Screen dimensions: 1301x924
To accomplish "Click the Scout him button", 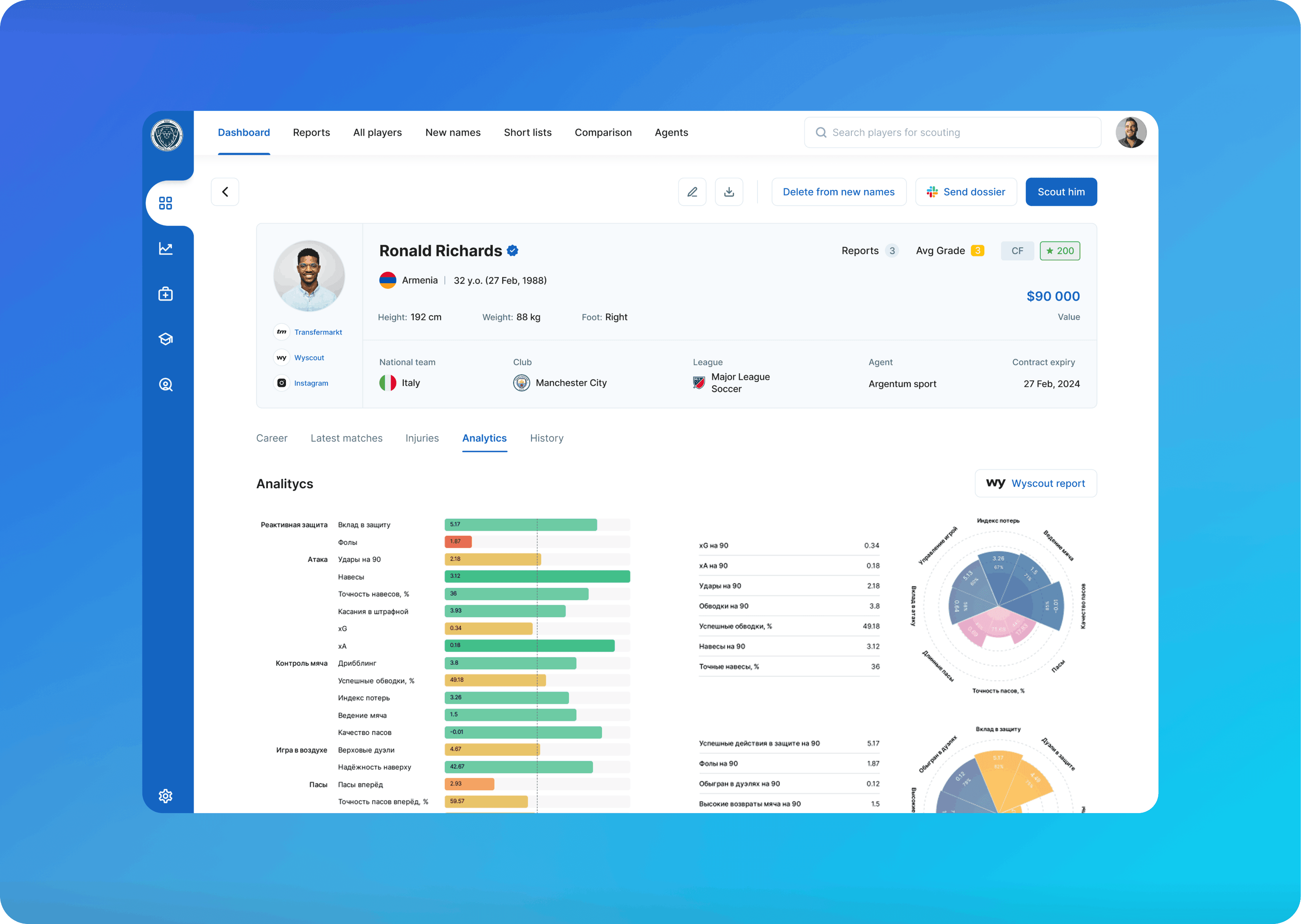I will click(1061, 192).
